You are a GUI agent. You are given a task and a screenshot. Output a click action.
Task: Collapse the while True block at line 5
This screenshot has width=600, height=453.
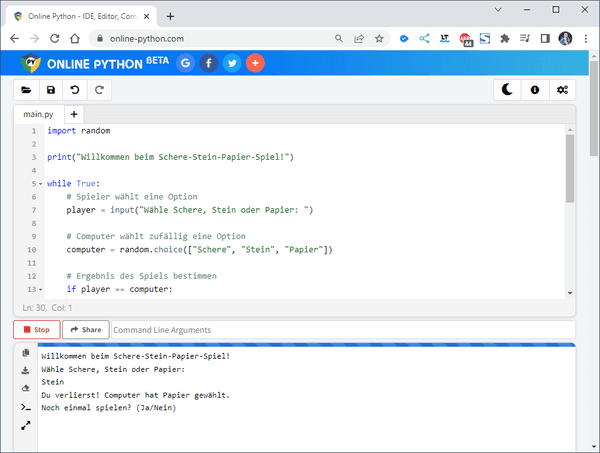tap(40, 184)
